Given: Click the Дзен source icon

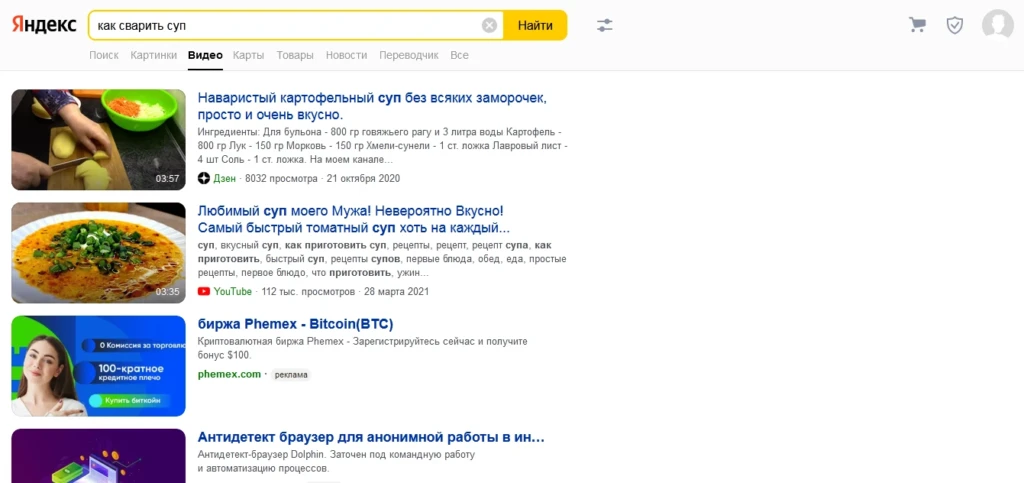Looking at the screenshot, I should (x=204, y=178).
